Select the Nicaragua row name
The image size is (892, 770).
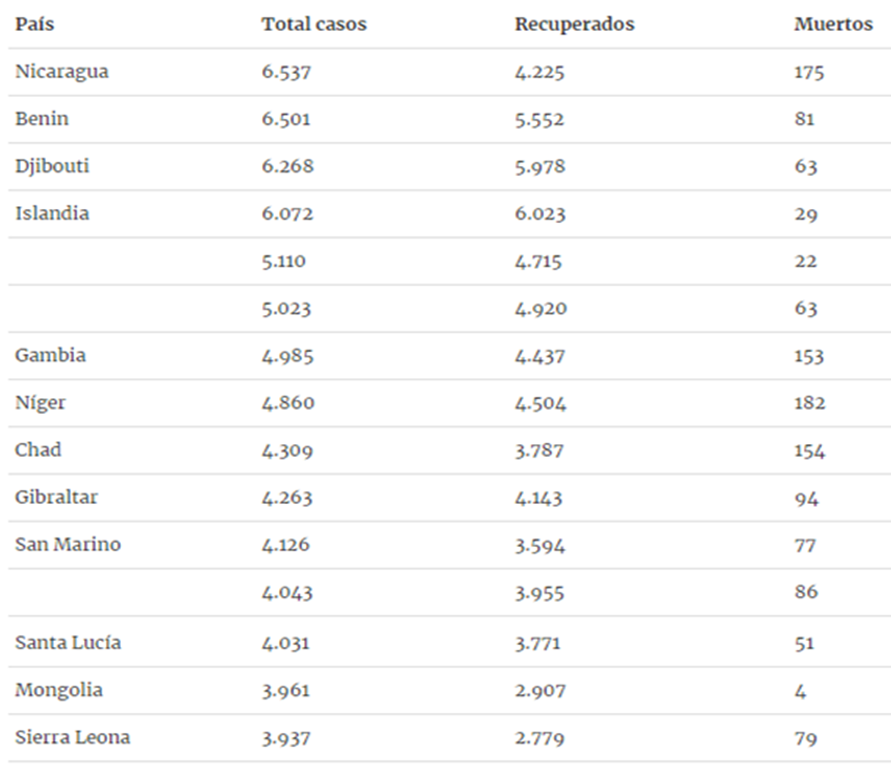pos(62,72)
